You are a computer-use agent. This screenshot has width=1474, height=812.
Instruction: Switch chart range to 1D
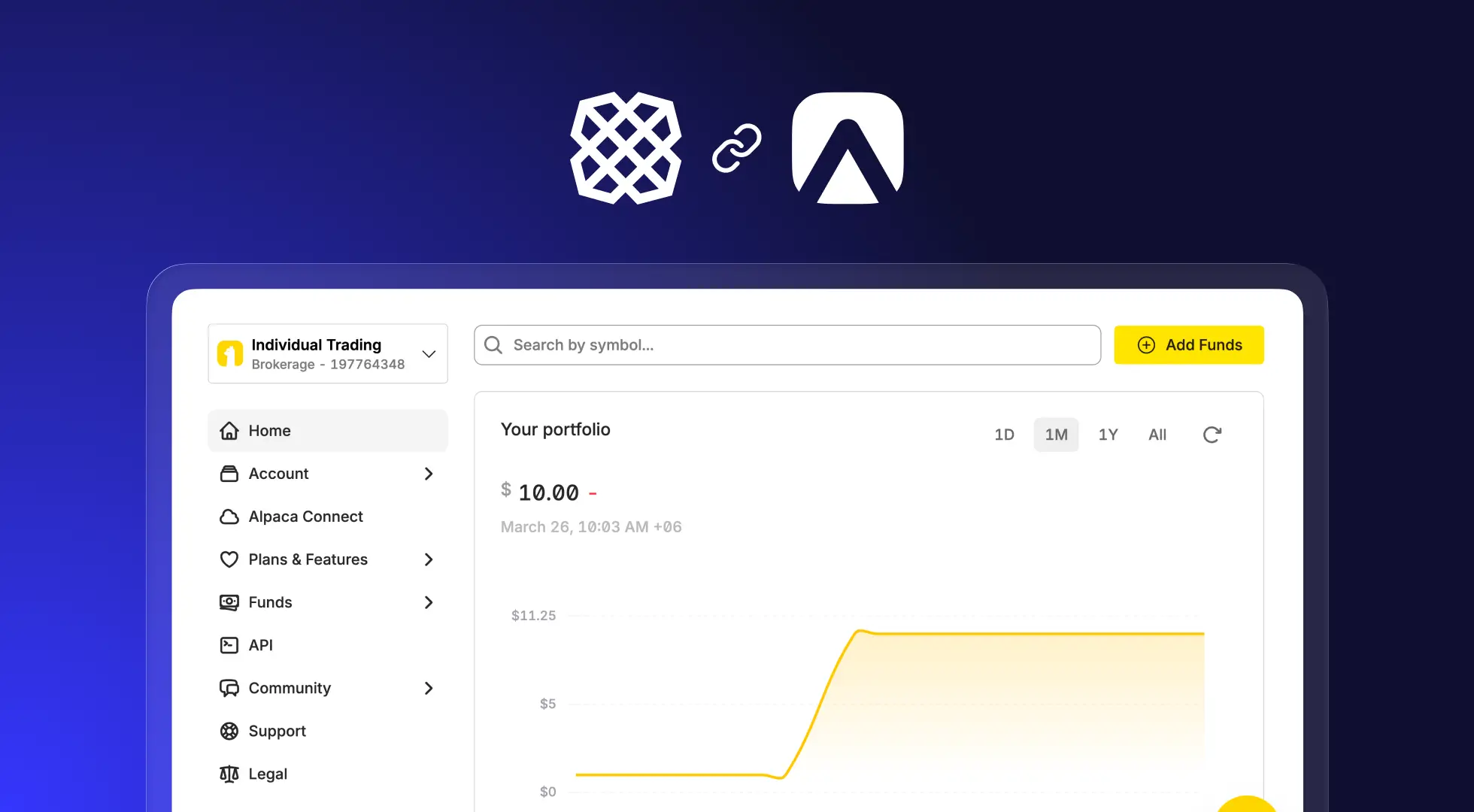point(1004,435)
